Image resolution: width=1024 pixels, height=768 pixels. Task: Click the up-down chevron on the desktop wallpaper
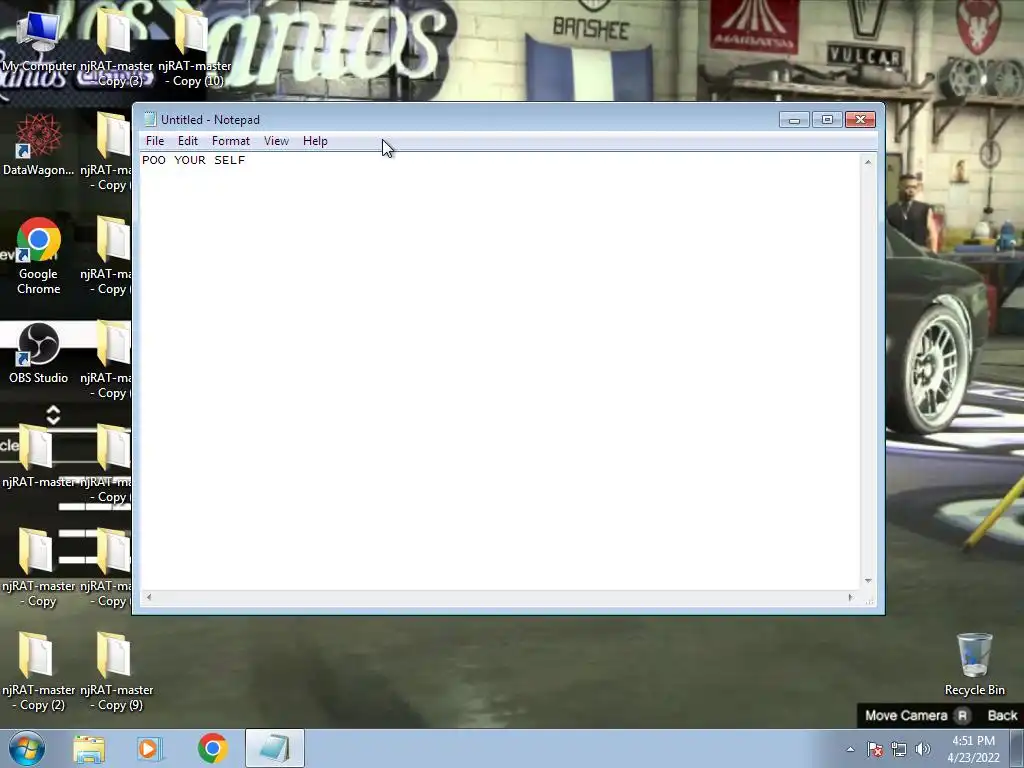click(53, 415)
